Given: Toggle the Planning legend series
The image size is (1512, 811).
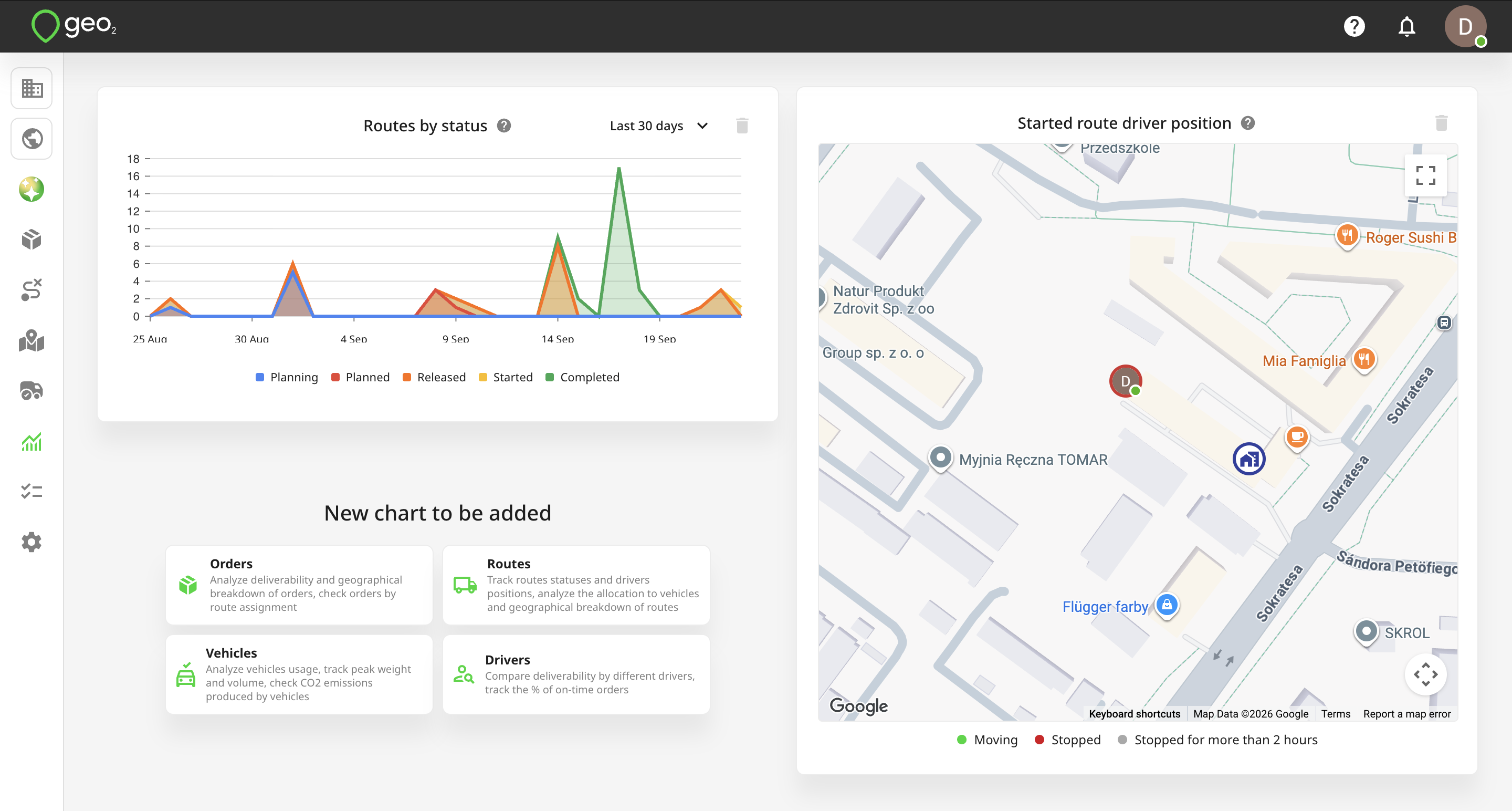Looking at the screenshot, I should coord(287,377).
